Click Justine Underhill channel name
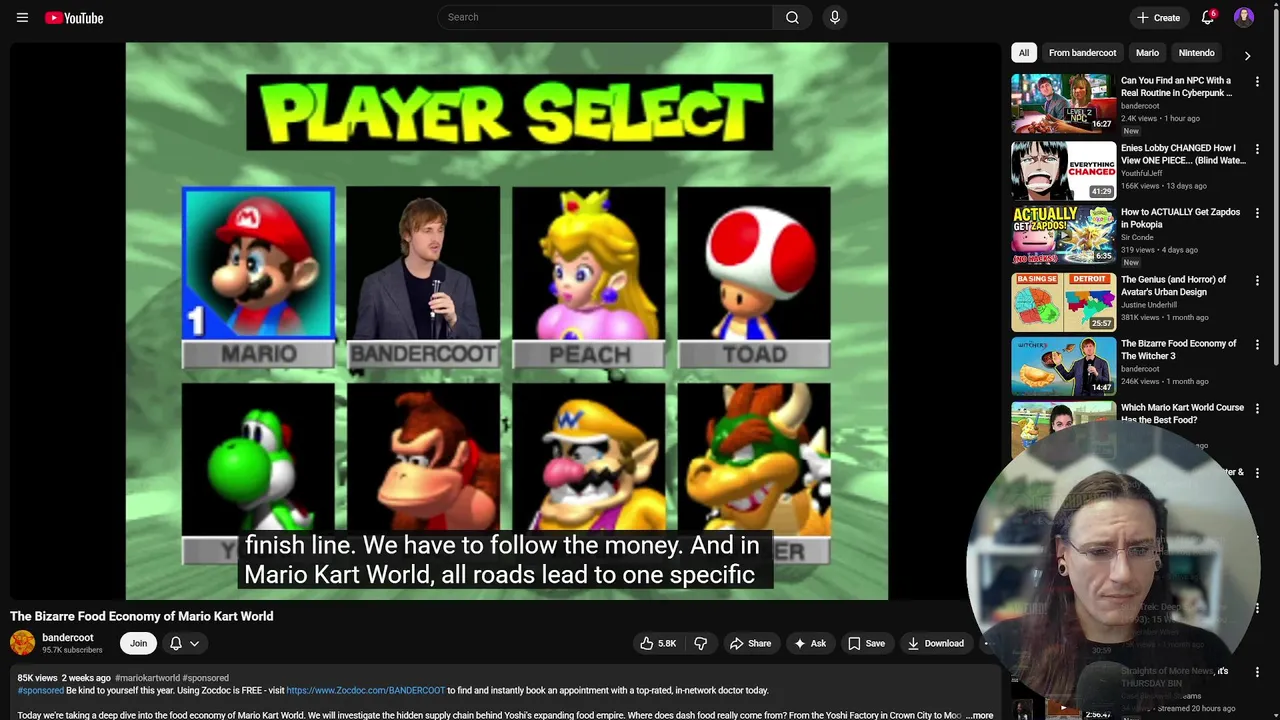Screen dimensions: 1280x720 pos(1149,305)
